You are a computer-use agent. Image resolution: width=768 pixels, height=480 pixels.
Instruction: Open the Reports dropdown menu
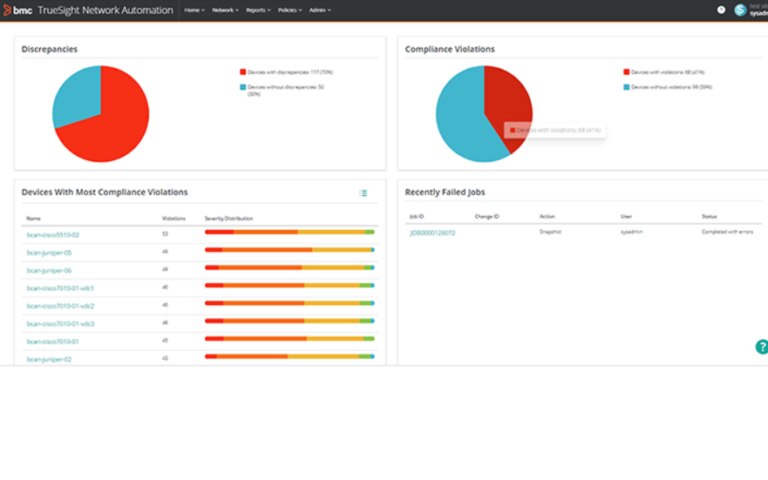pos(258,10)
